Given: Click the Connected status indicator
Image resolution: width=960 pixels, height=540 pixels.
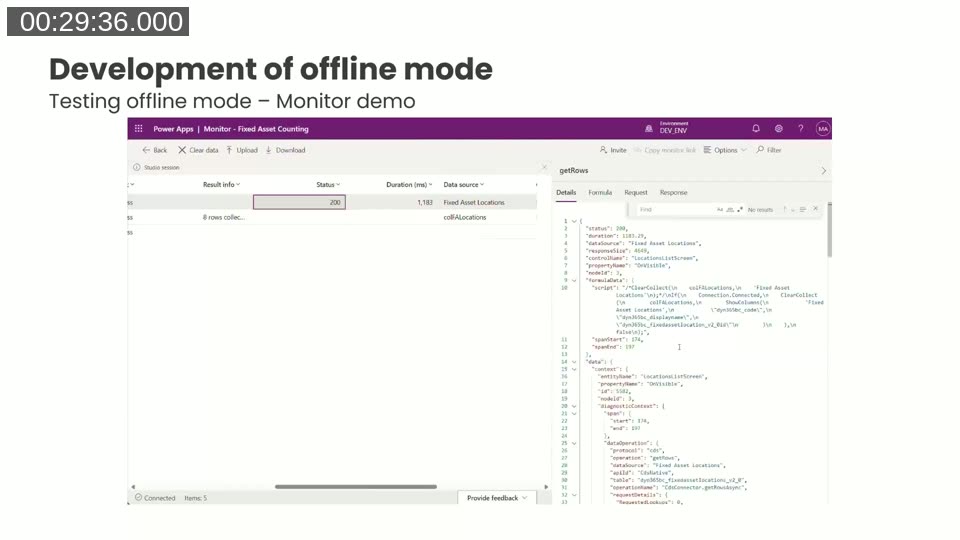Looking at the screenshot, I should (x=155, y=498).
